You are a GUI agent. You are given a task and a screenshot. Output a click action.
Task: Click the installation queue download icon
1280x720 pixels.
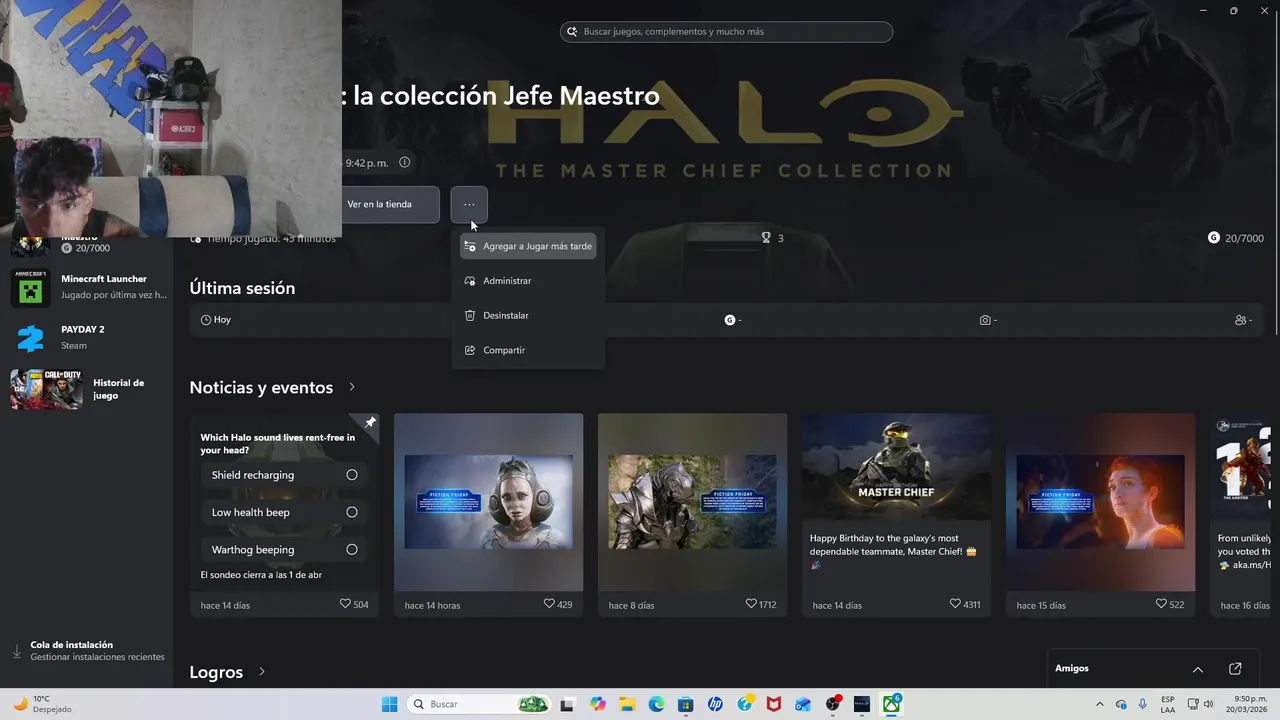click(17, 651)
